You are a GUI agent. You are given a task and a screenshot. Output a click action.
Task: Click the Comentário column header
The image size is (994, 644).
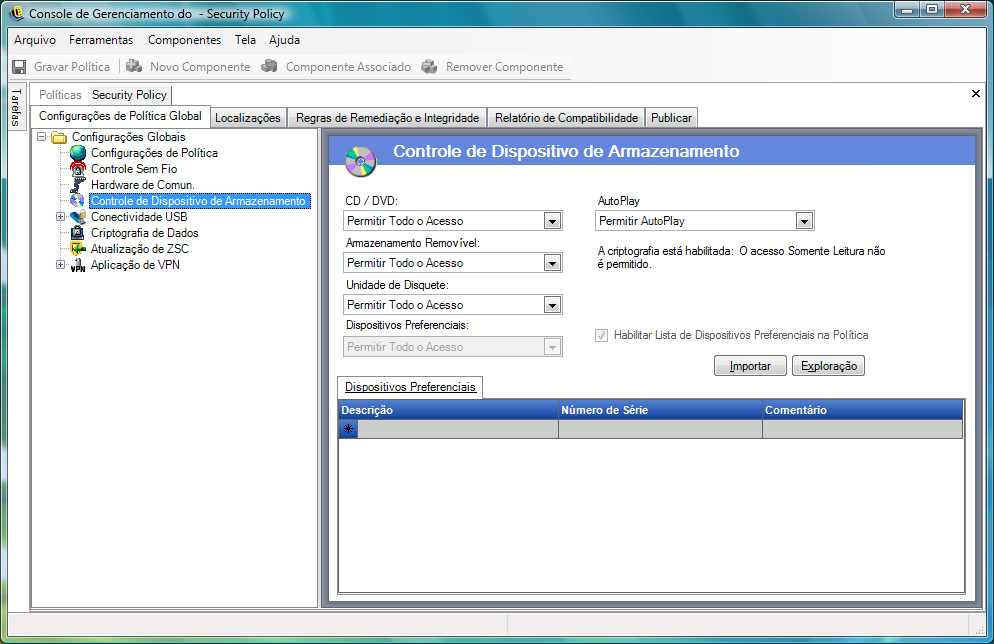tap(862, 410)
